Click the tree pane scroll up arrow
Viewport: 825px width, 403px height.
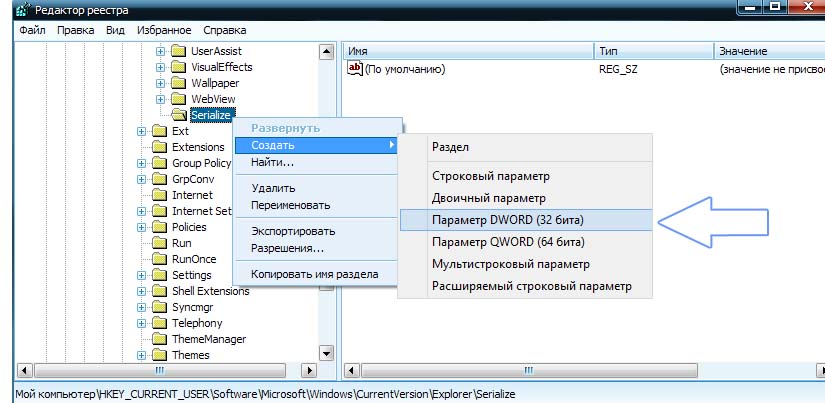click(325, 51)
